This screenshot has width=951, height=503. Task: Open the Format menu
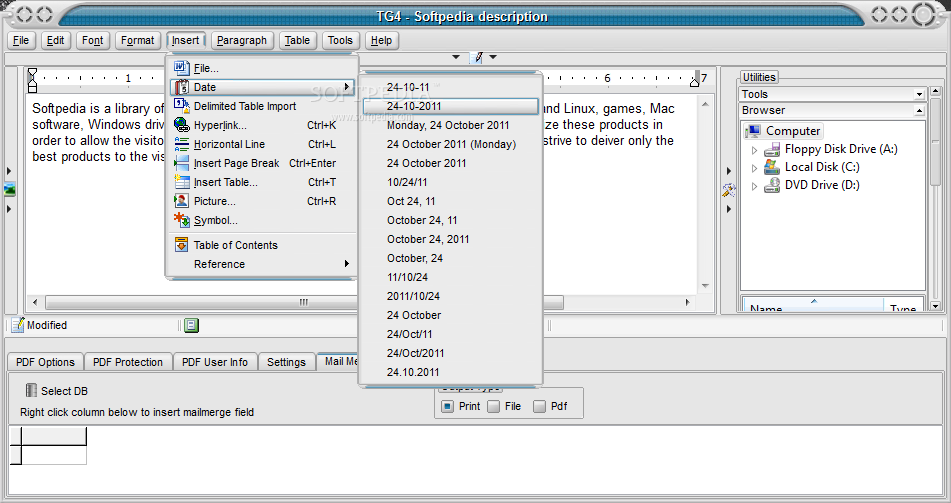click(x=138, y=41)
